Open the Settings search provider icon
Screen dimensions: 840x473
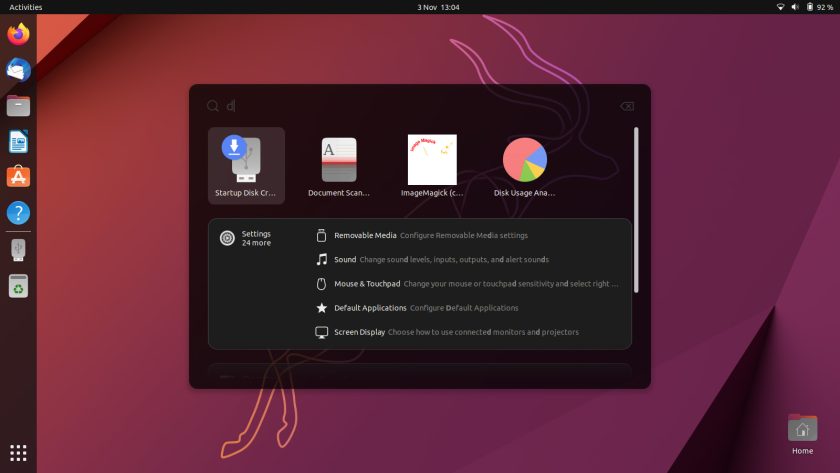tap(227, 238)
